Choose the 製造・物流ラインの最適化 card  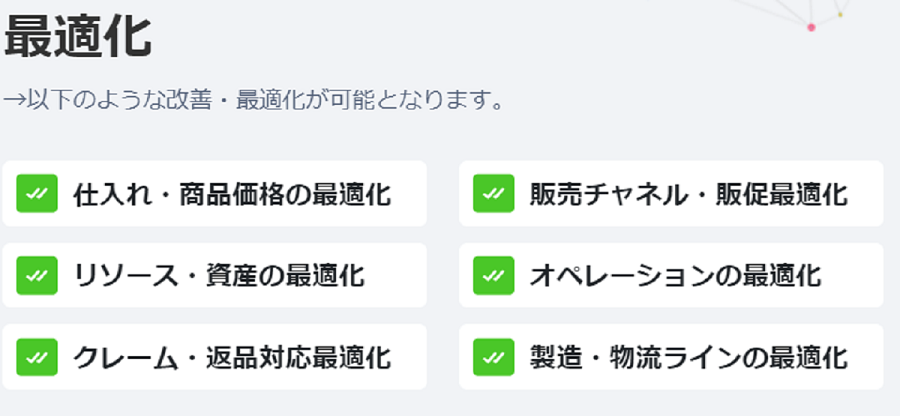tap(671, 357)
